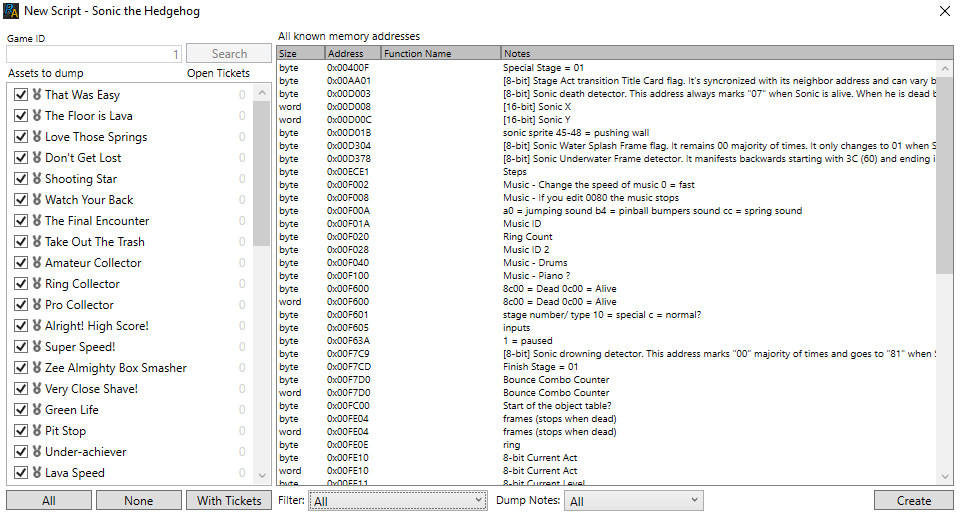This screenshot has height=516, width=960.
Task: Click into the Game ID input field
Action: (x=94, y=54)
